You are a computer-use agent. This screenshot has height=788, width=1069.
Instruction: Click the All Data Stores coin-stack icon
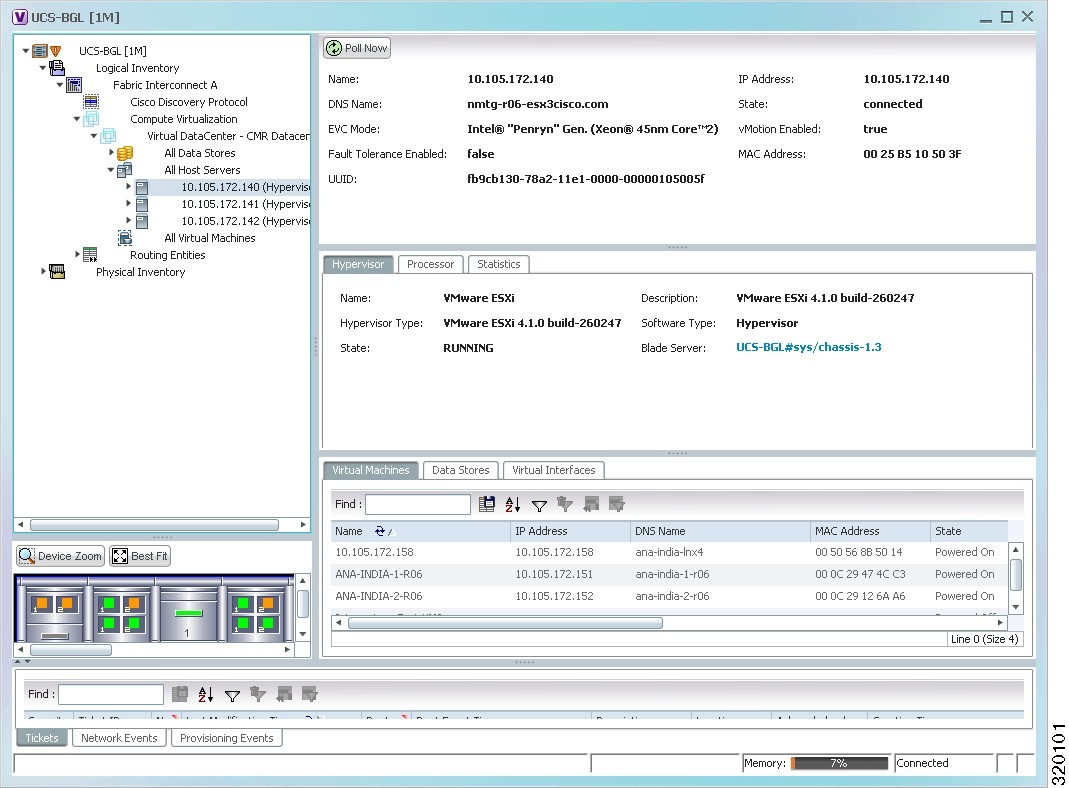[125, 153]
